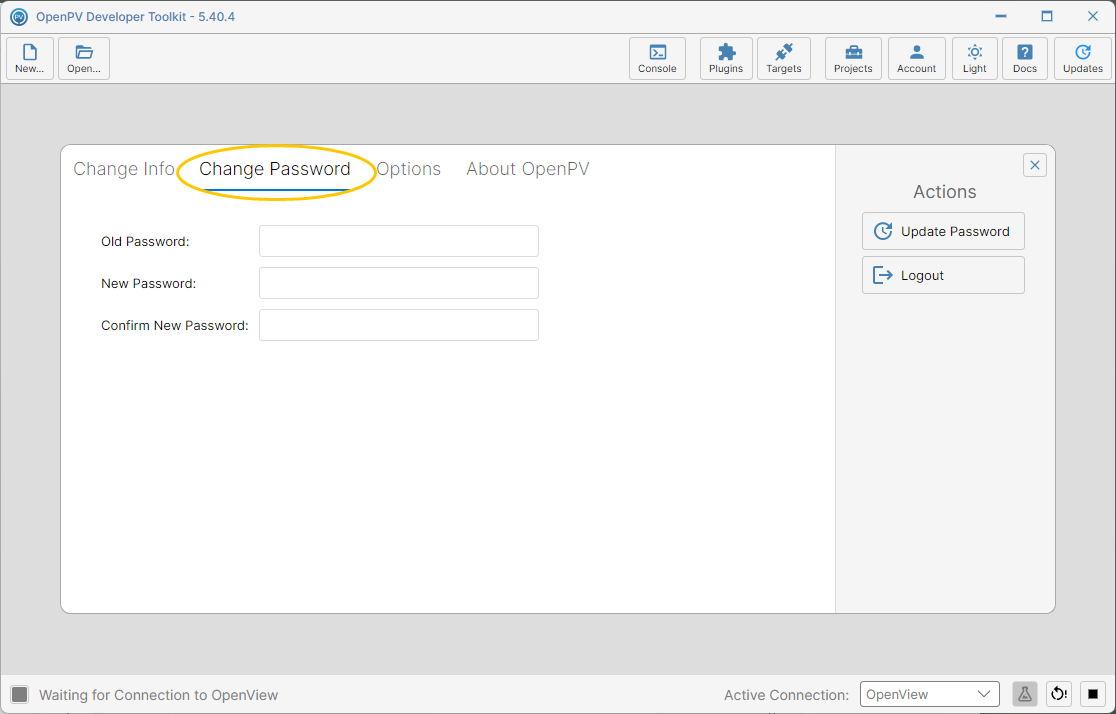Expand the Active Connection dropdown
Image resolution: width=1116 pixels, height=714 pixels.
pos(930,694)
